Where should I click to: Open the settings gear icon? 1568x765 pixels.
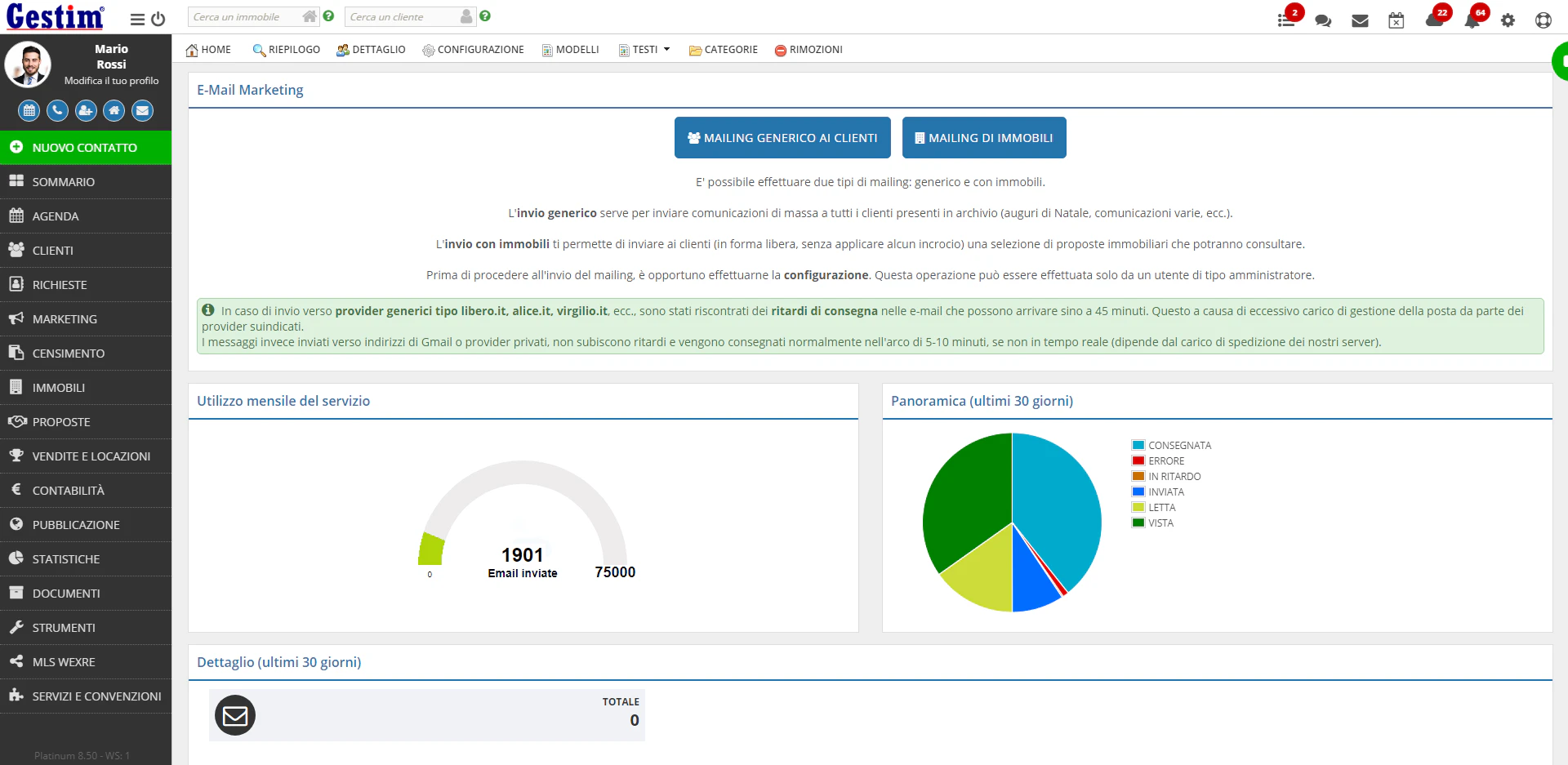[1509, 20]
